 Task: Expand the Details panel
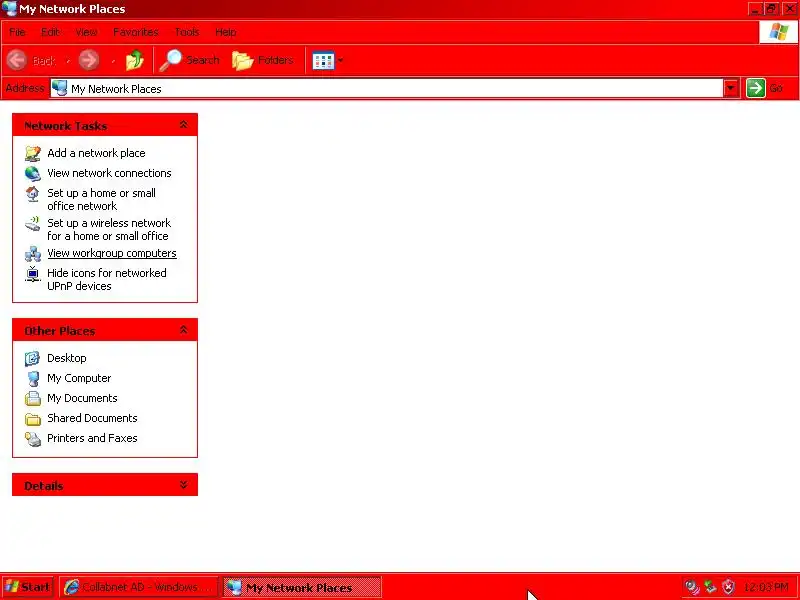(183, 485)
